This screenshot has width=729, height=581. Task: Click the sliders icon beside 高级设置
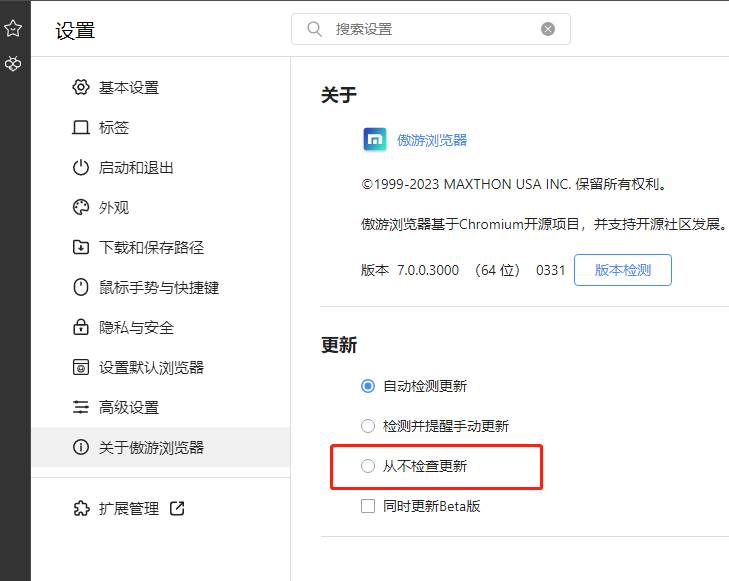point(81,407)
